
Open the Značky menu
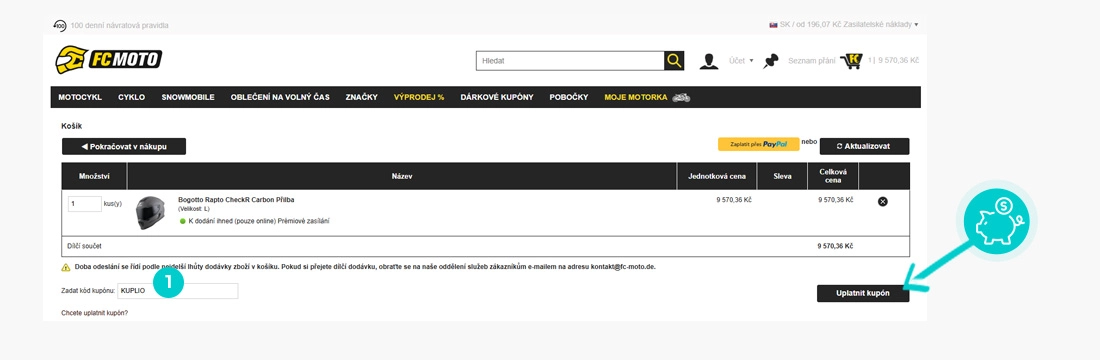pos(361,97)
